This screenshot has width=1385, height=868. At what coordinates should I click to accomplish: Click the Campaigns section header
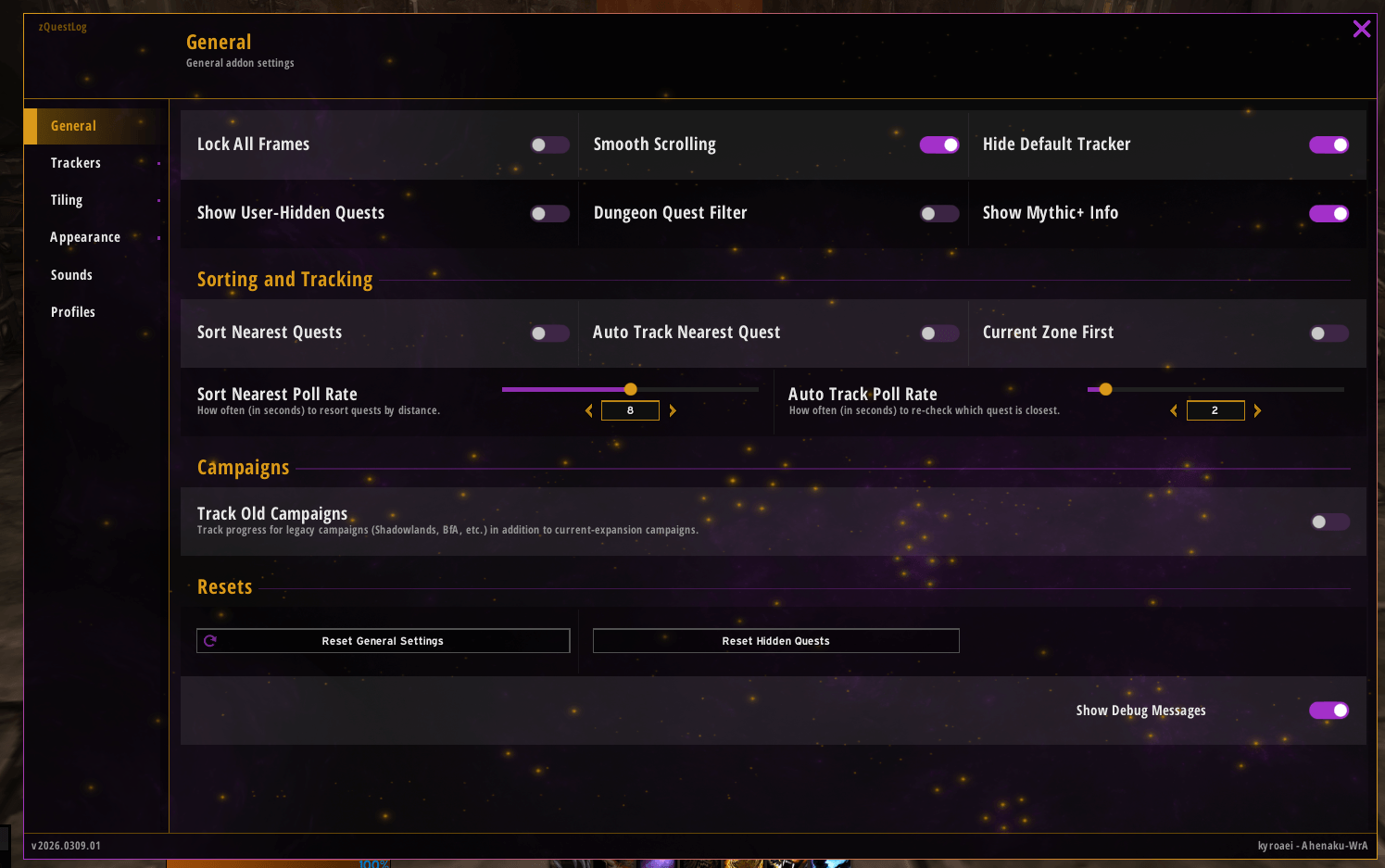243,468
